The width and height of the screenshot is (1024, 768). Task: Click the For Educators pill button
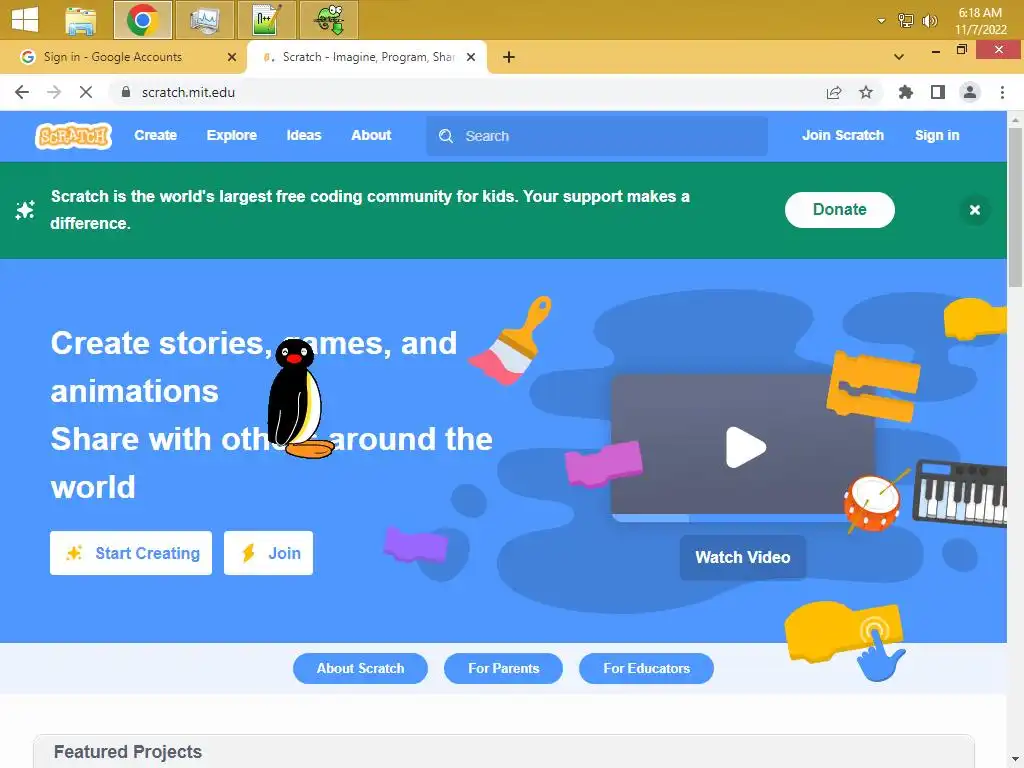tap(647, 668)
